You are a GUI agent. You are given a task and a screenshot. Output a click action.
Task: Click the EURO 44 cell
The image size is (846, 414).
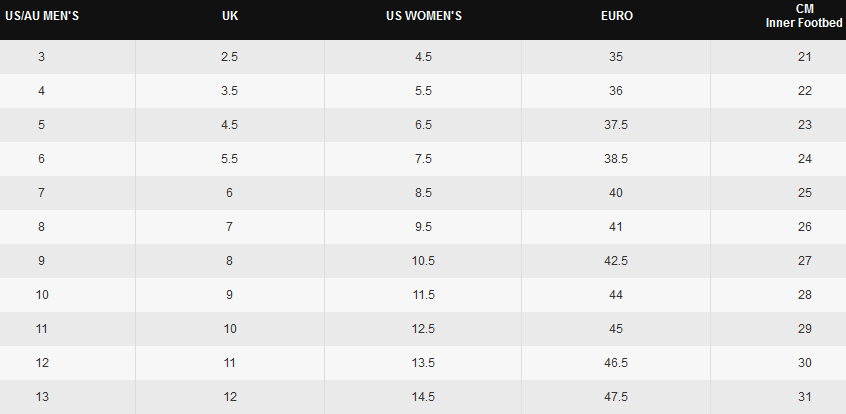point(616,295)
